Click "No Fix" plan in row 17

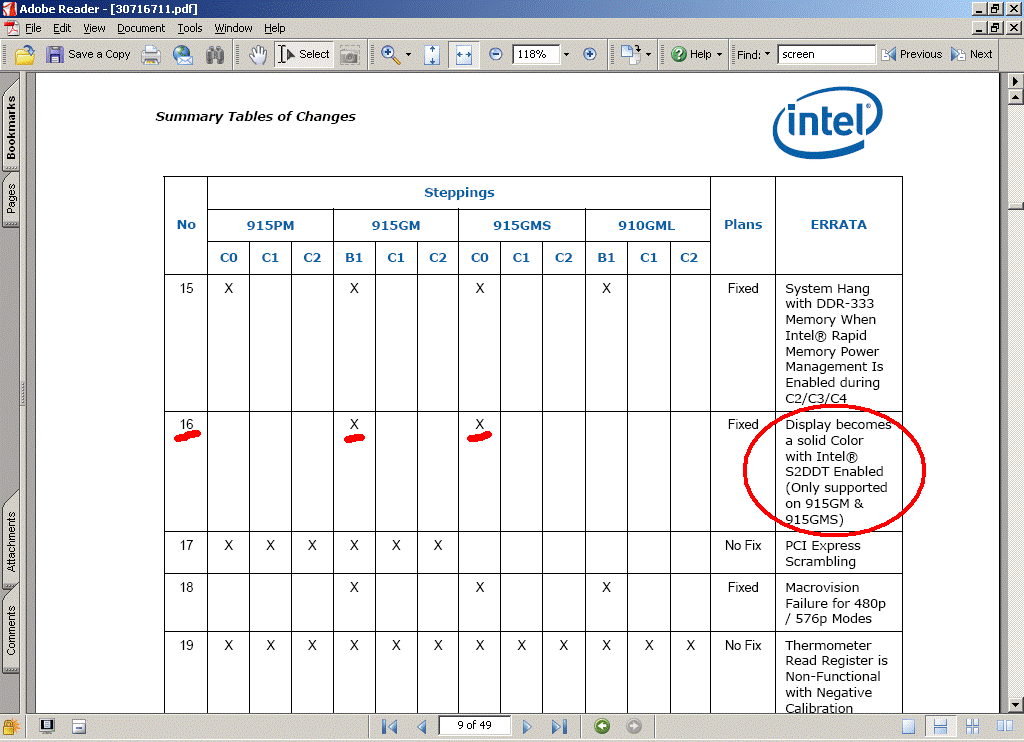tap(743, 545)
